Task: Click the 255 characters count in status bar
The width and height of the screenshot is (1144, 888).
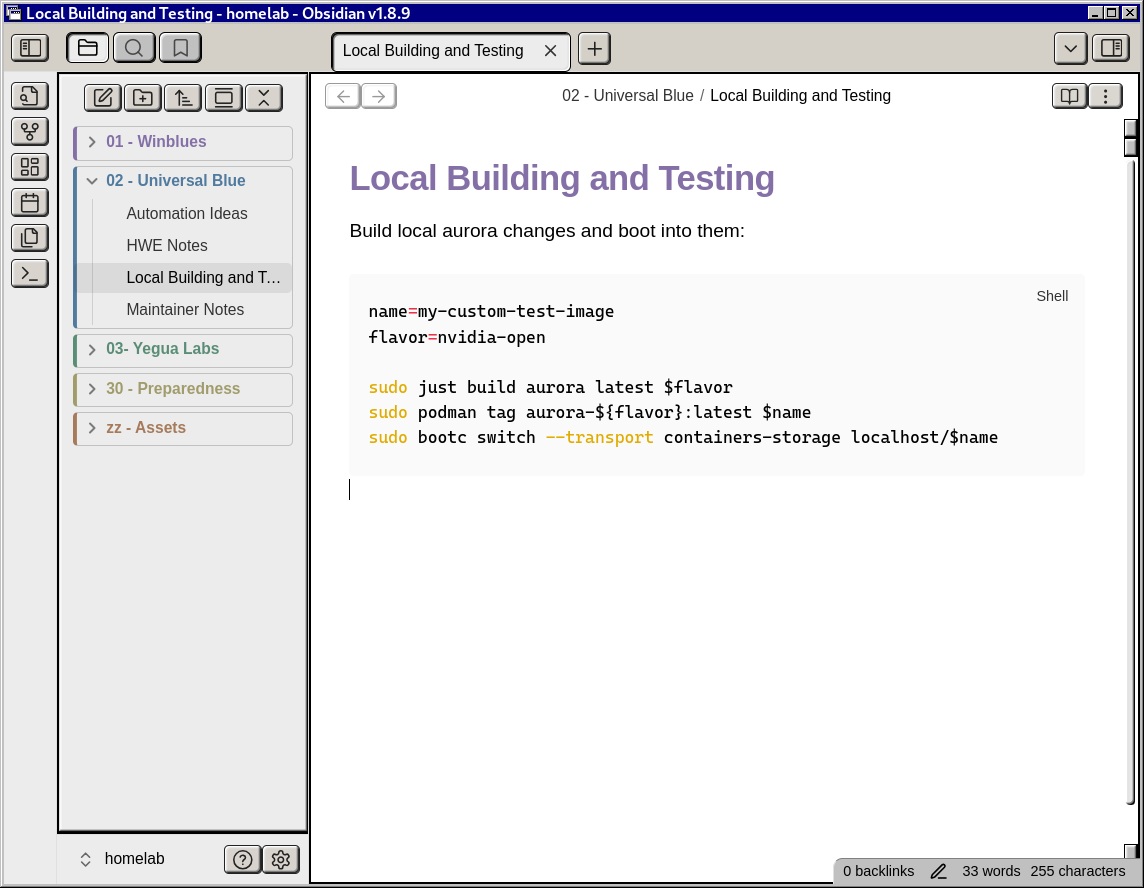Action: [x=1078, y=871]
